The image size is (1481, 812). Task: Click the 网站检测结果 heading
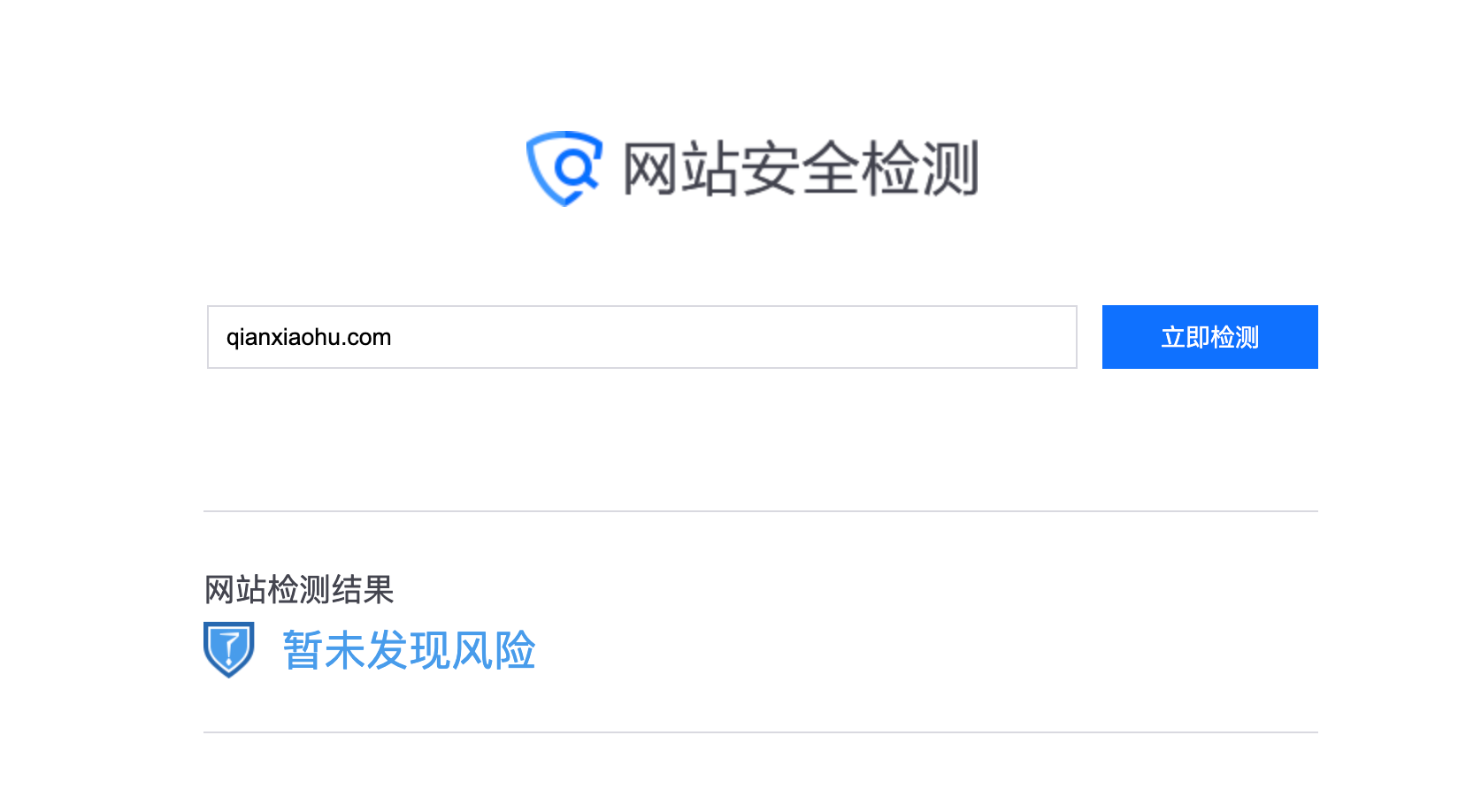coord(299,589)
